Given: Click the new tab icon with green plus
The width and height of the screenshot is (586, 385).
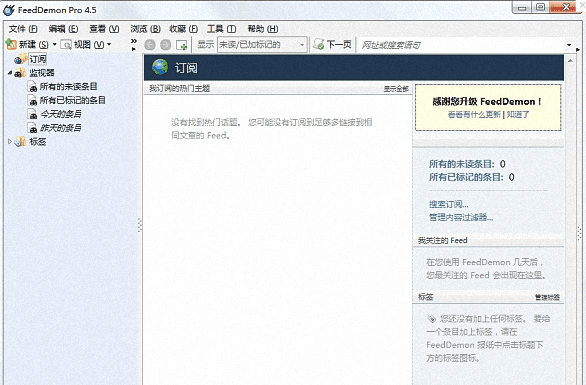Looking at the screenshot, I should click(182, 45).
